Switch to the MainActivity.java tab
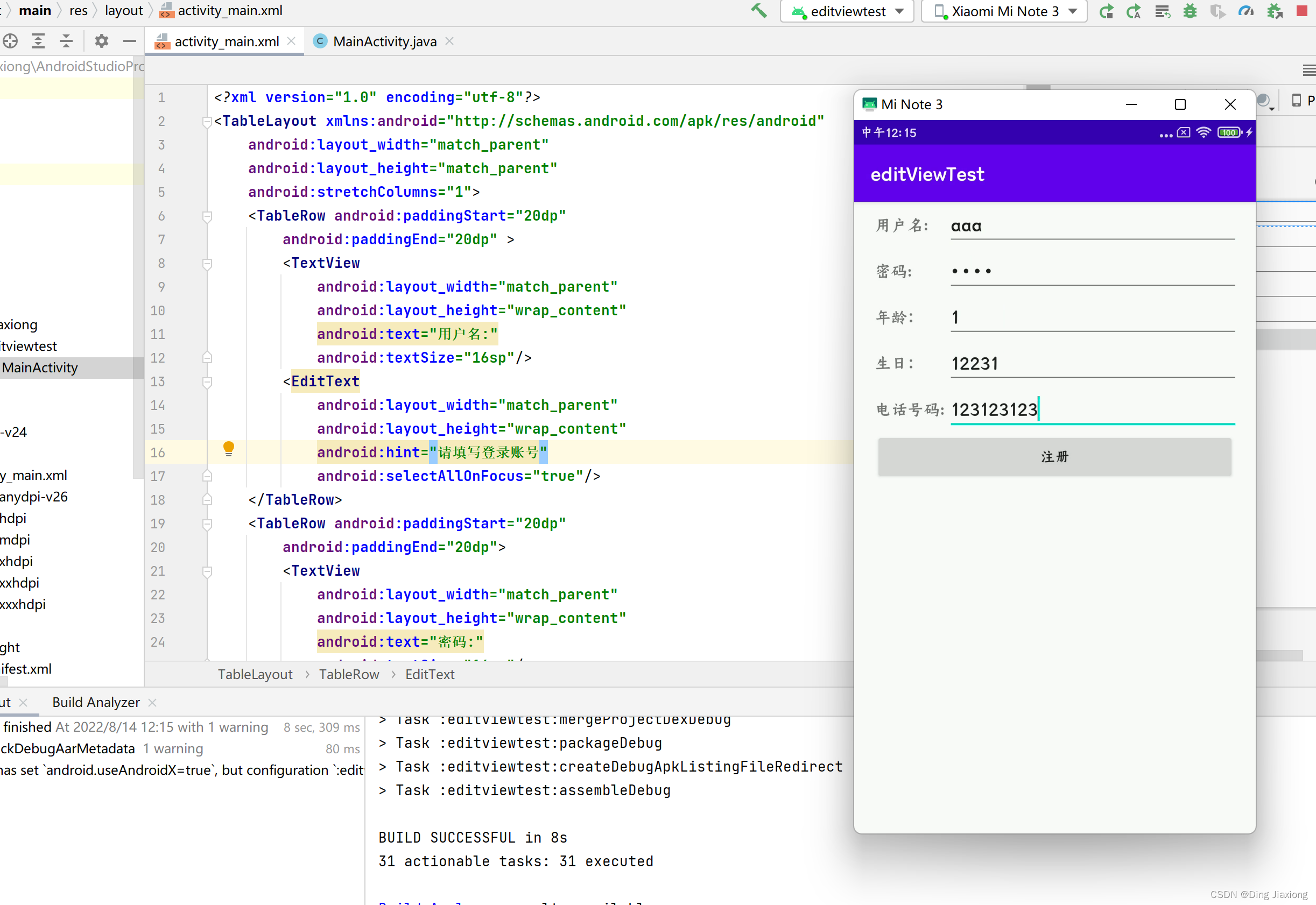This screenshot has height=905, width=1316. tap(385, 41)
